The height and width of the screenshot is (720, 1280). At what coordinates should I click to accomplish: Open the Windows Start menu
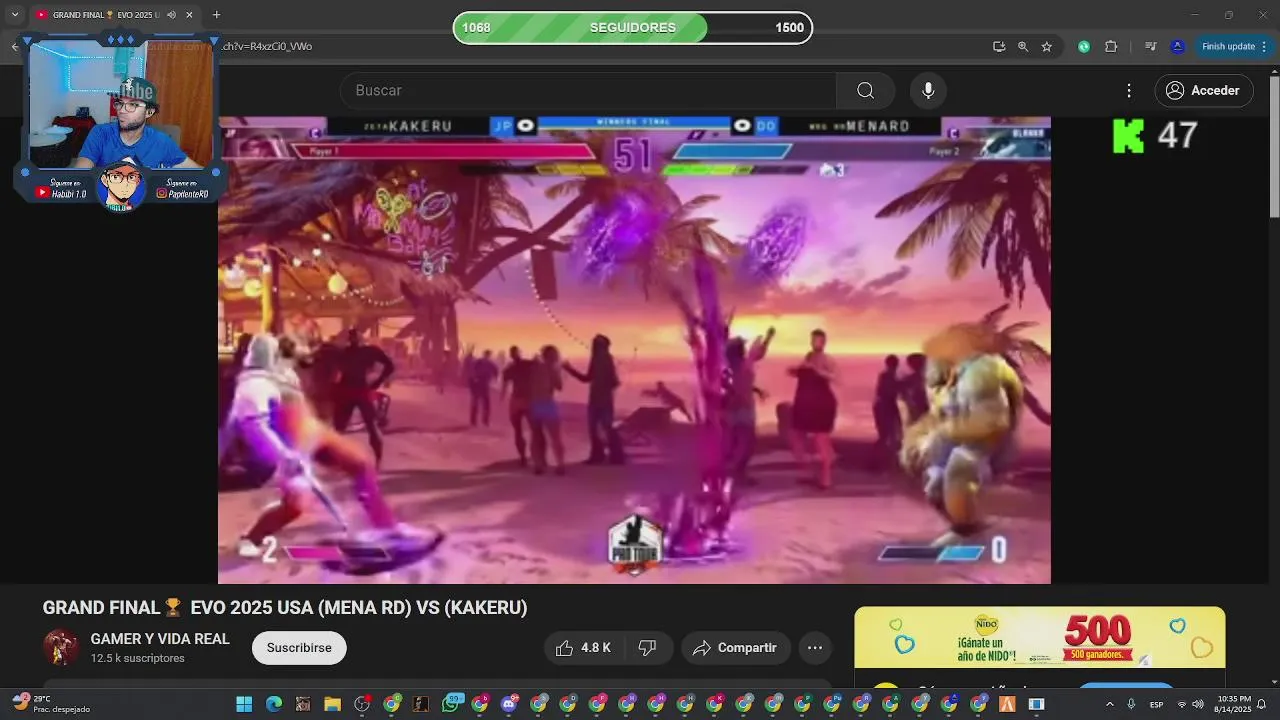coord(244,704)
